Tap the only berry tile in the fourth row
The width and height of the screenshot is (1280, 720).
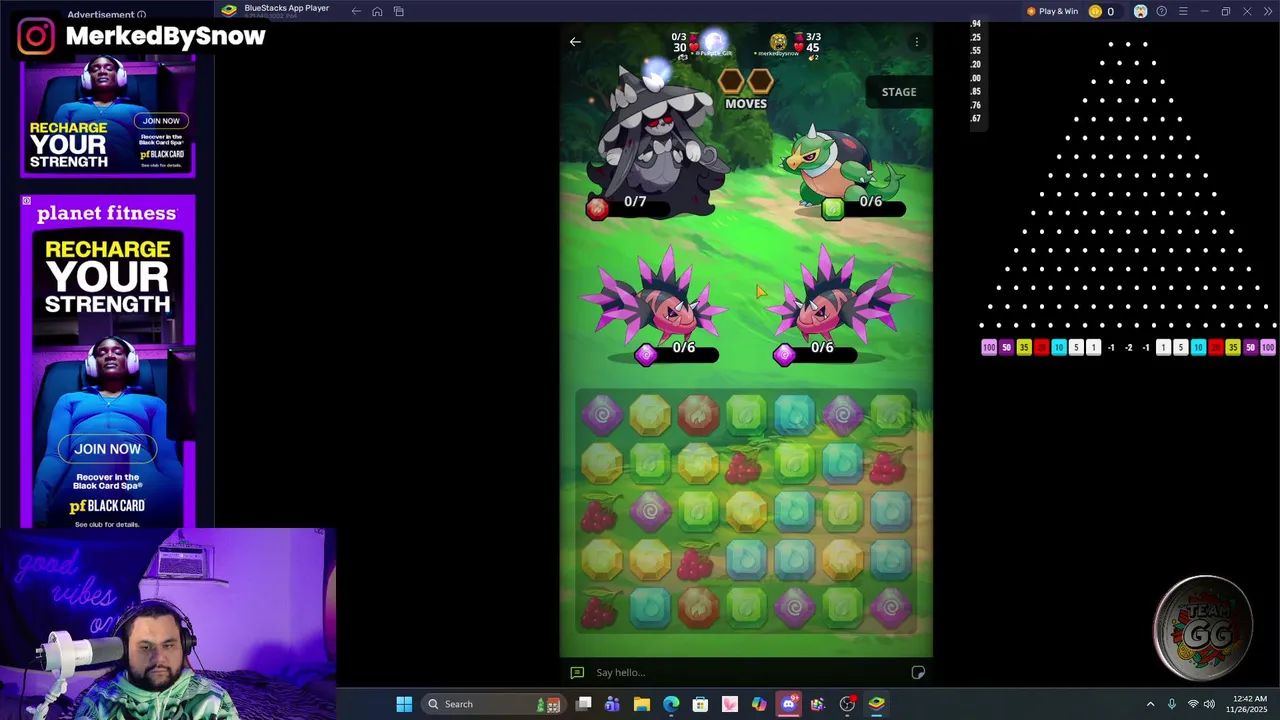(697, 560)
